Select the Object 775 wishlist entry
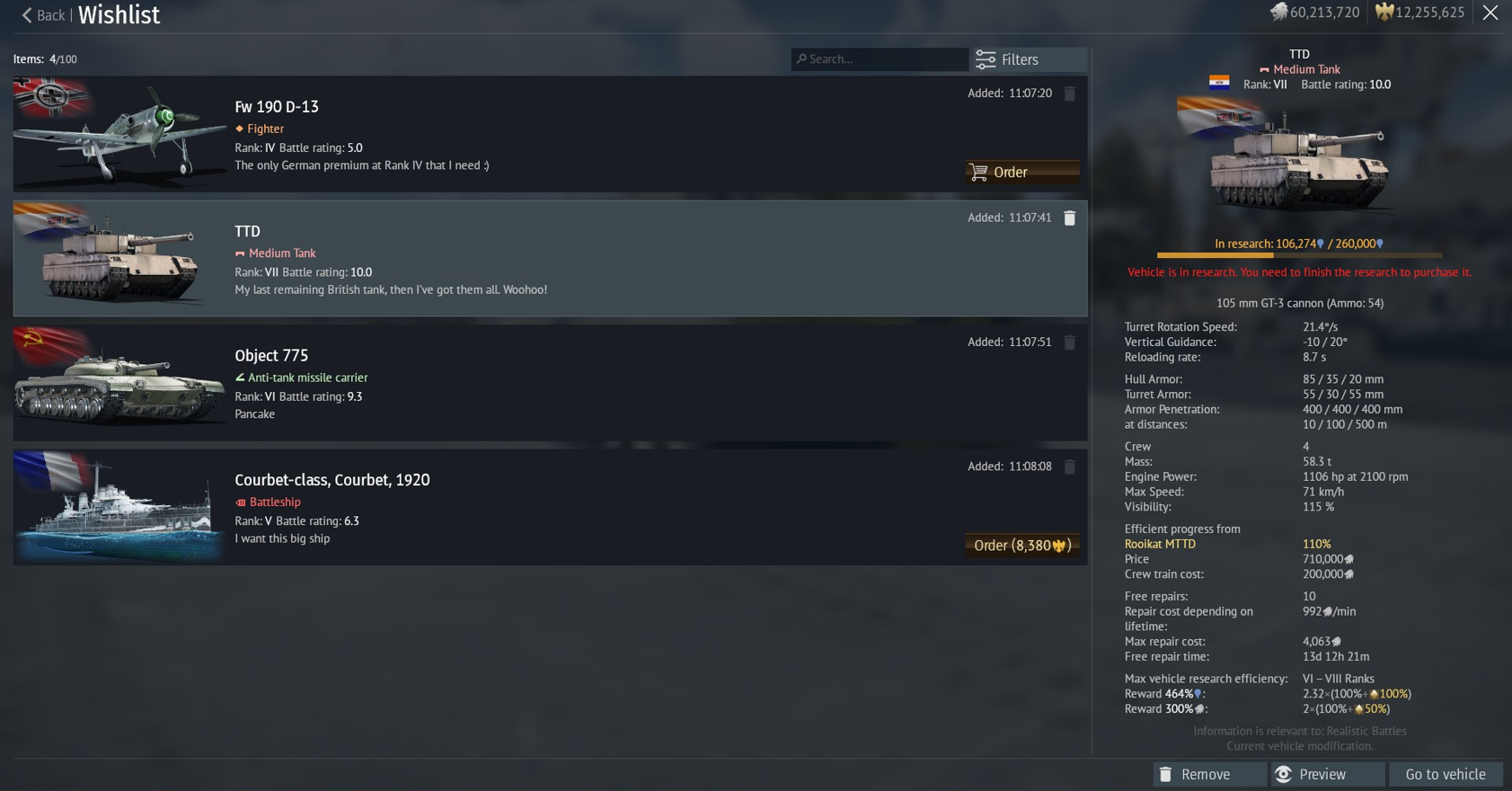This screenshot has height=791, width=1512. point(550,383)
